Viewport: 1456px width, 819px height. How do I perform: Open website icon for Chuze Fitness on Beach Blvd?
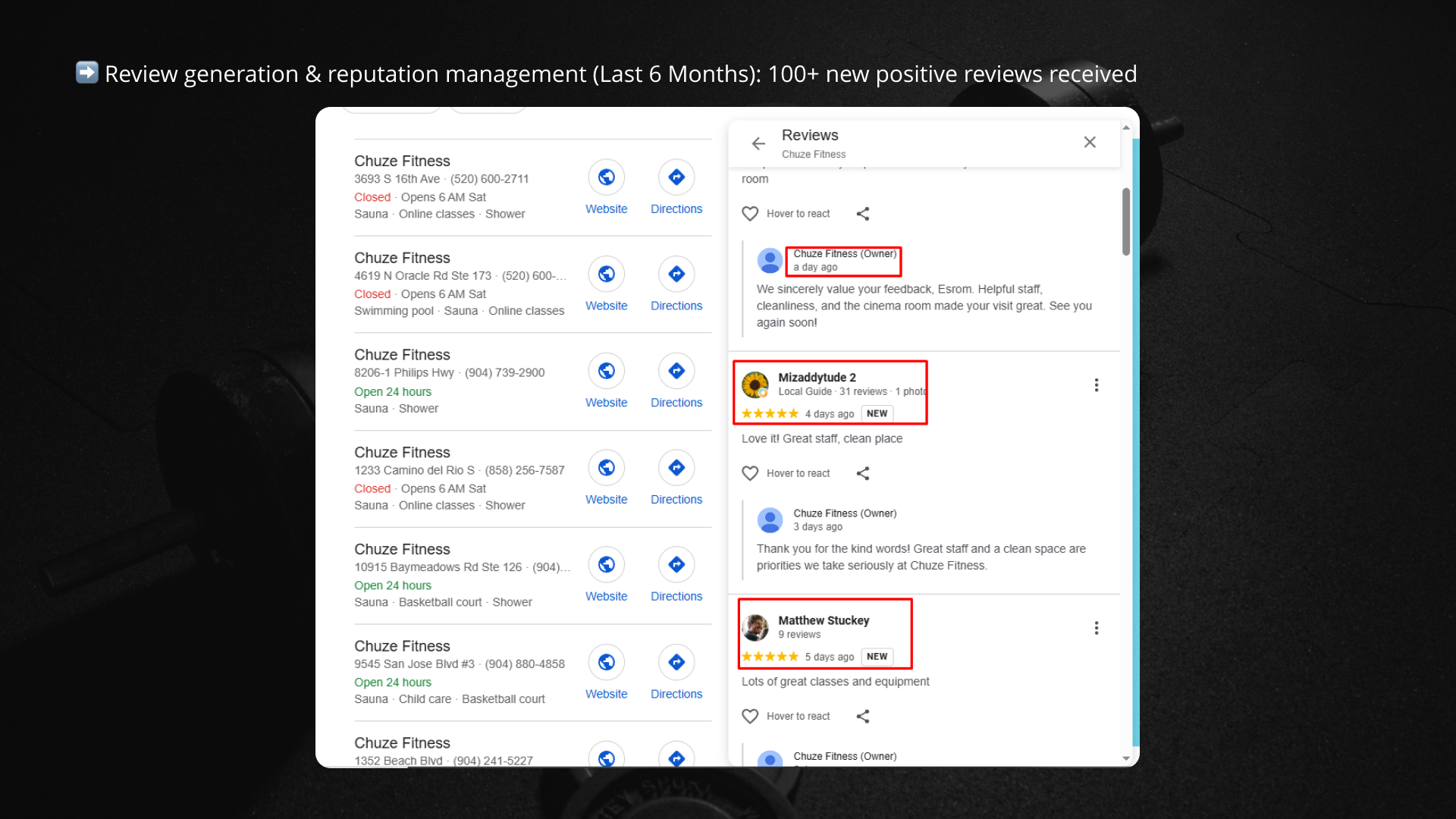(607, 755)
